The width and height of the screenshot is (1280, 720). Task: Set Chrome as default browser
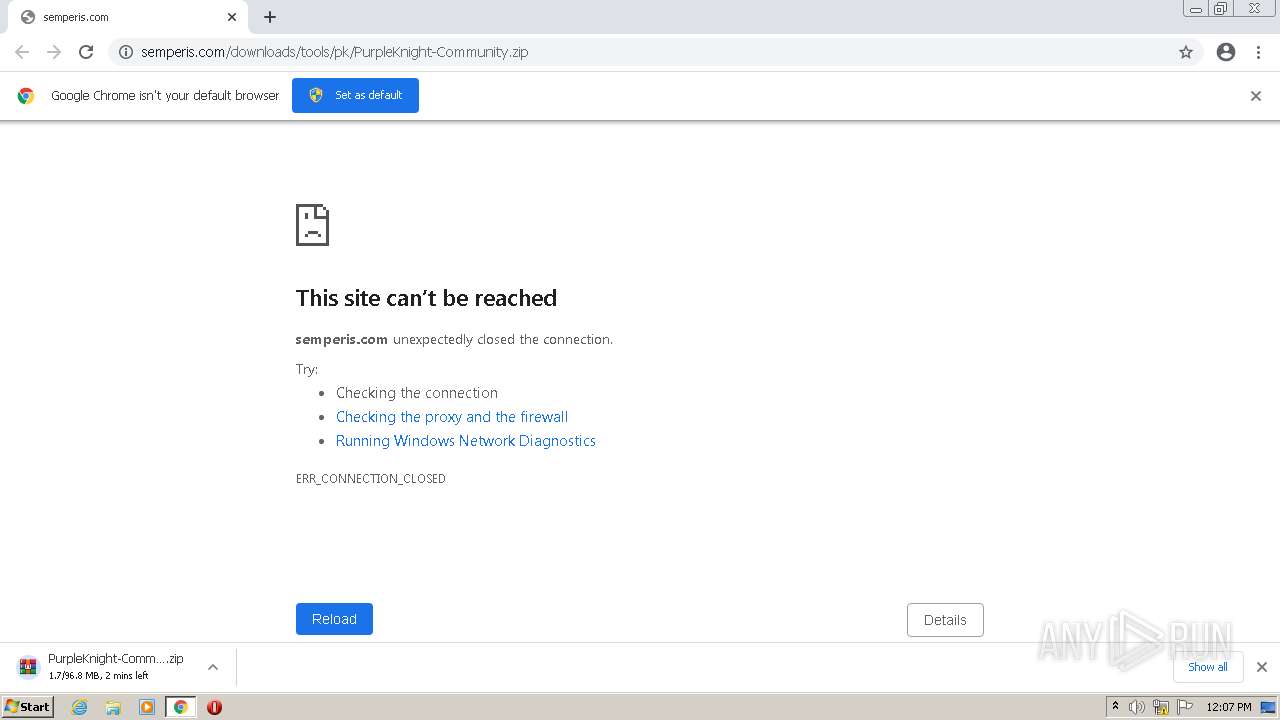coord(355,95)
